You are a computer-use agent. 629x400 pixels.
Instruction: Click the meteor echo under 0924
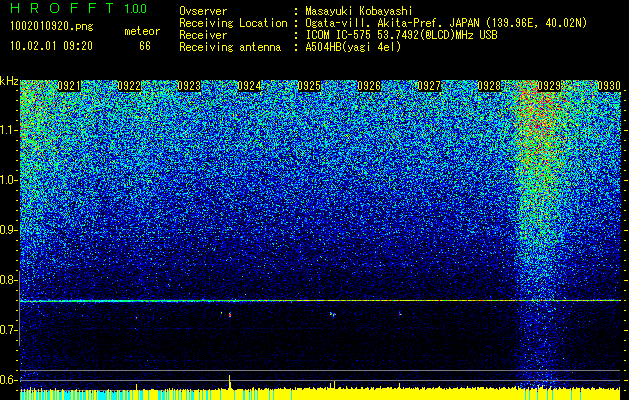point(230,315)
